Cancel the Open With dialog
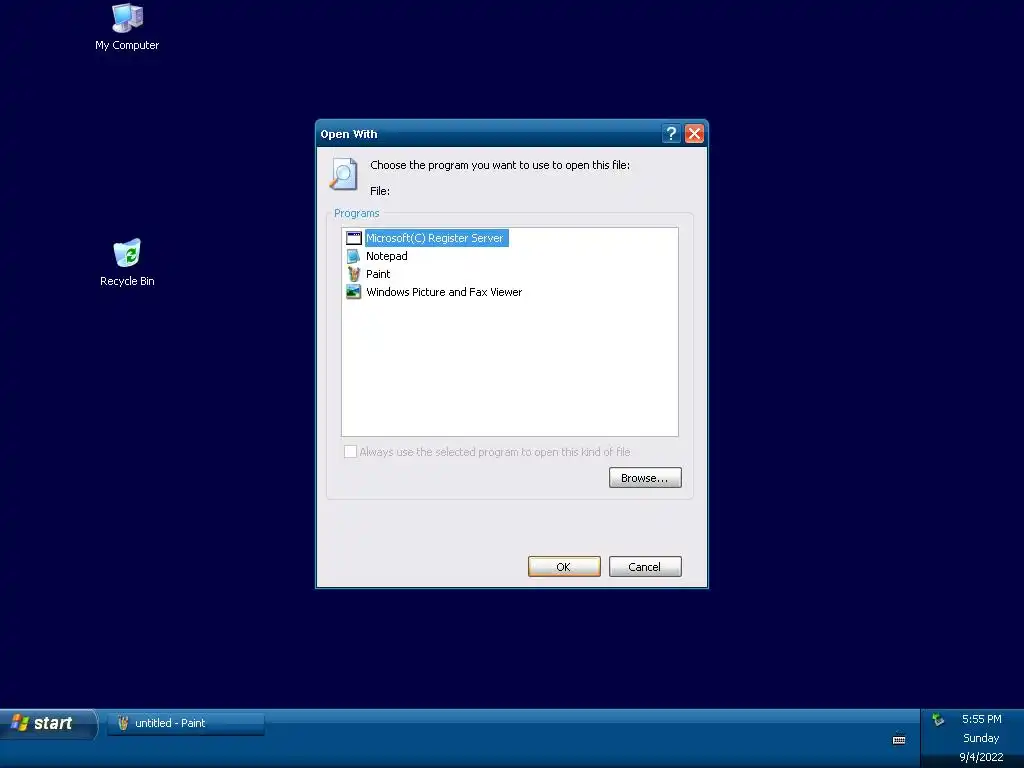1024x768 pixels. pyautogui.click(x=645, y=567)
